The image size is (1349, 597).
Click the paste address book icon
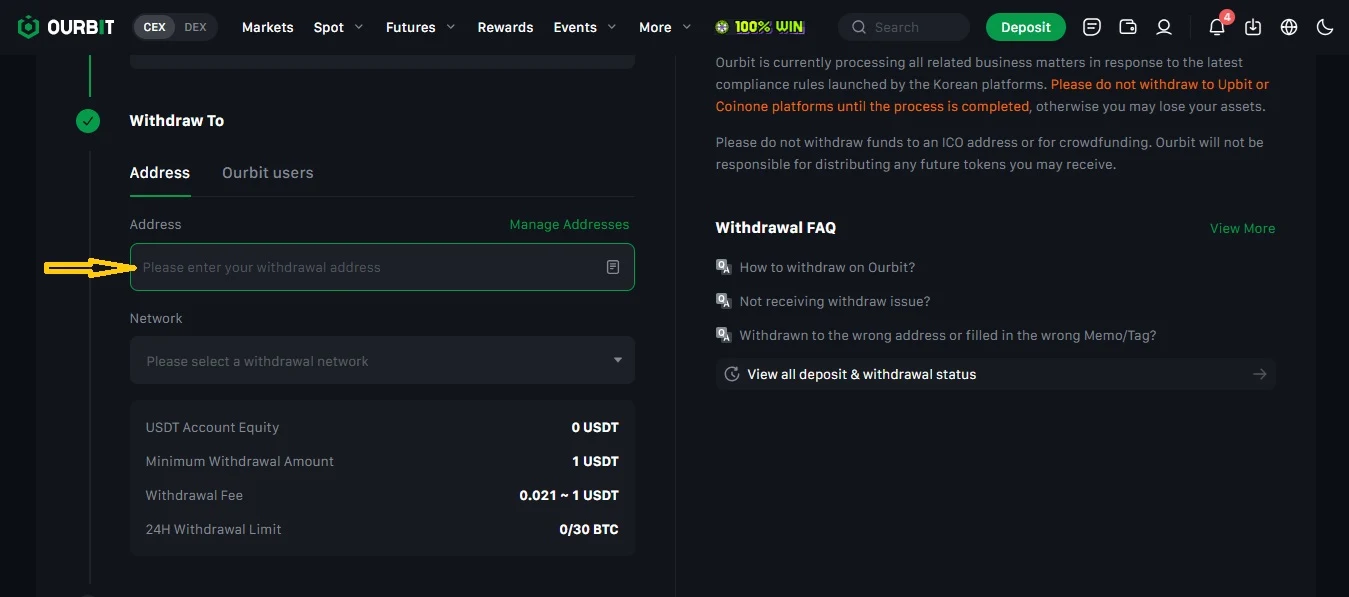click(613, 267)
